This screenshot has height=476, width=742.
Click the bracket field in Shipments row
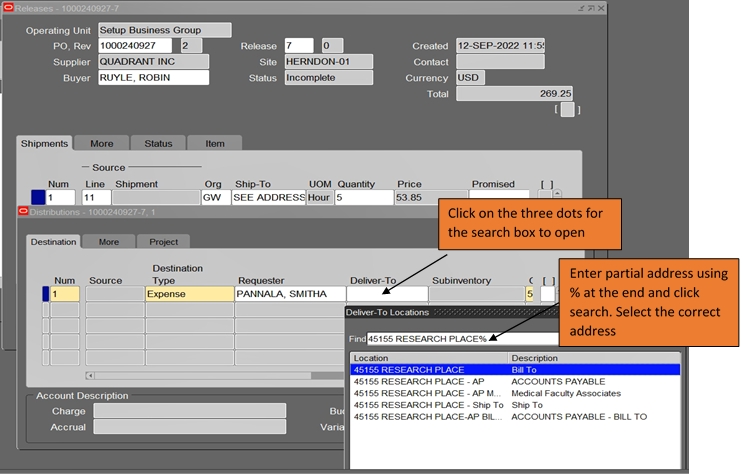[547, 198]
